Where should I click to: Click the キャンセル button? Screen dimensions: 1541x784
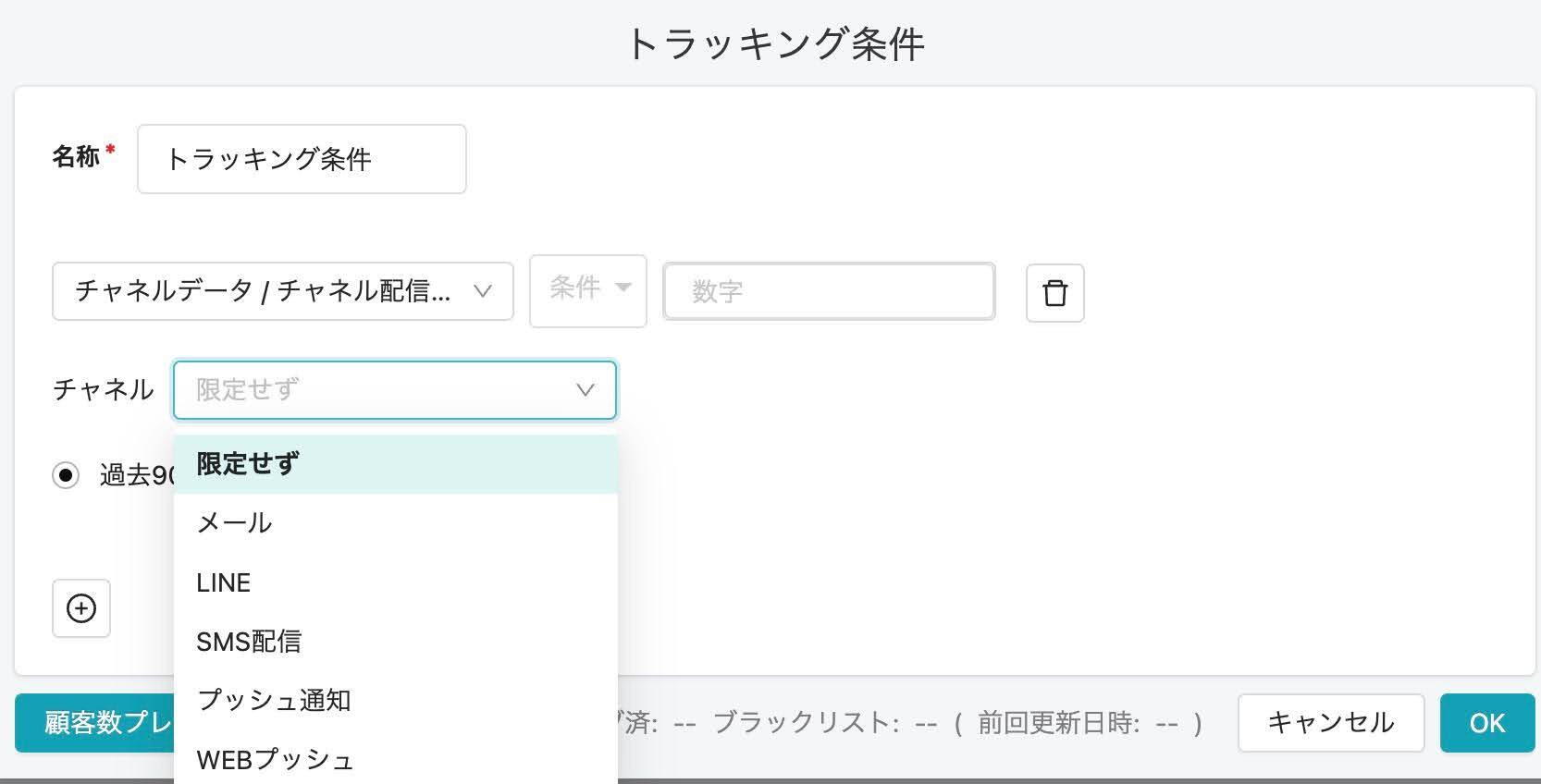(x=1330, y=723)
